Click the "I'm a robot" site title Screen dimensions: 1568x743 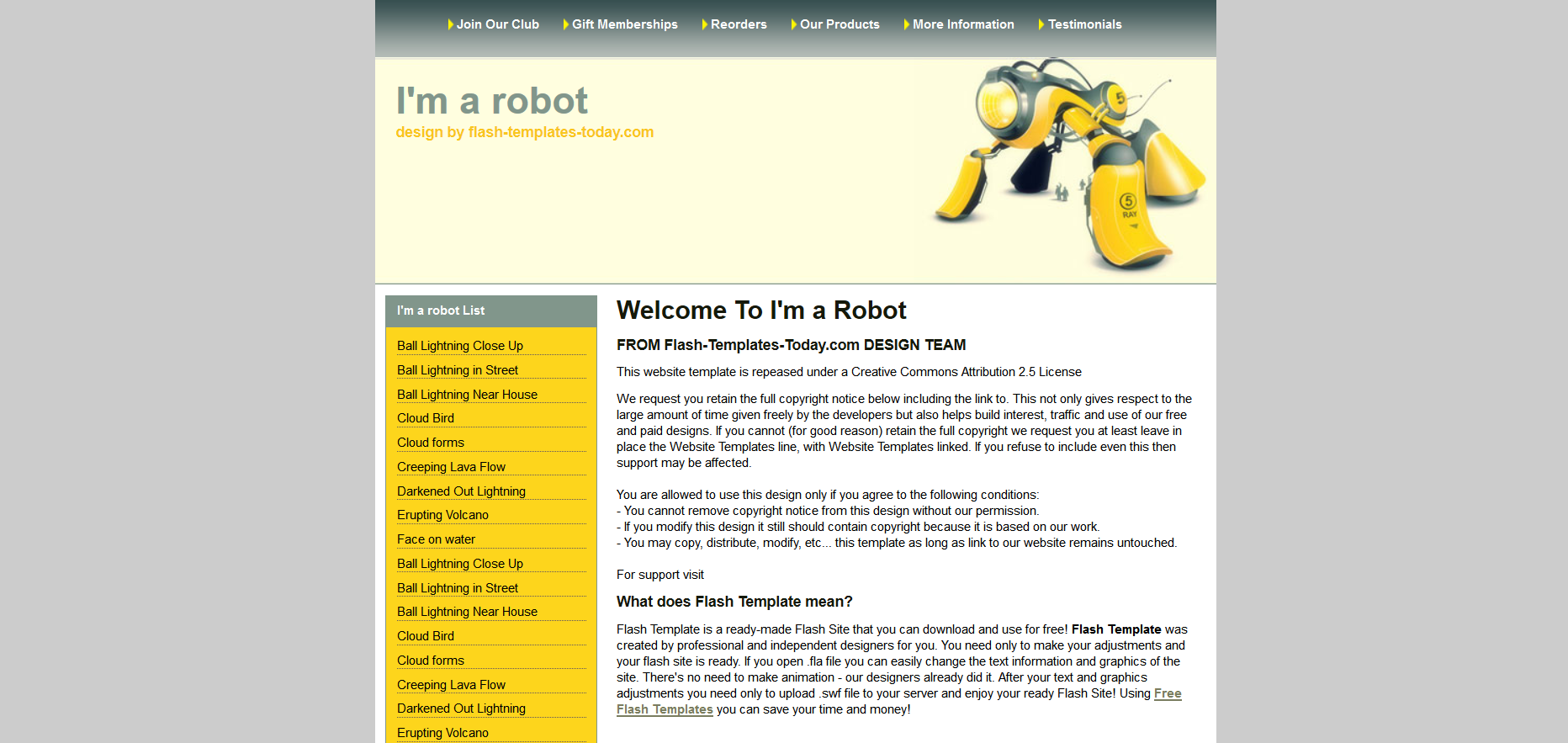[491, 101]
